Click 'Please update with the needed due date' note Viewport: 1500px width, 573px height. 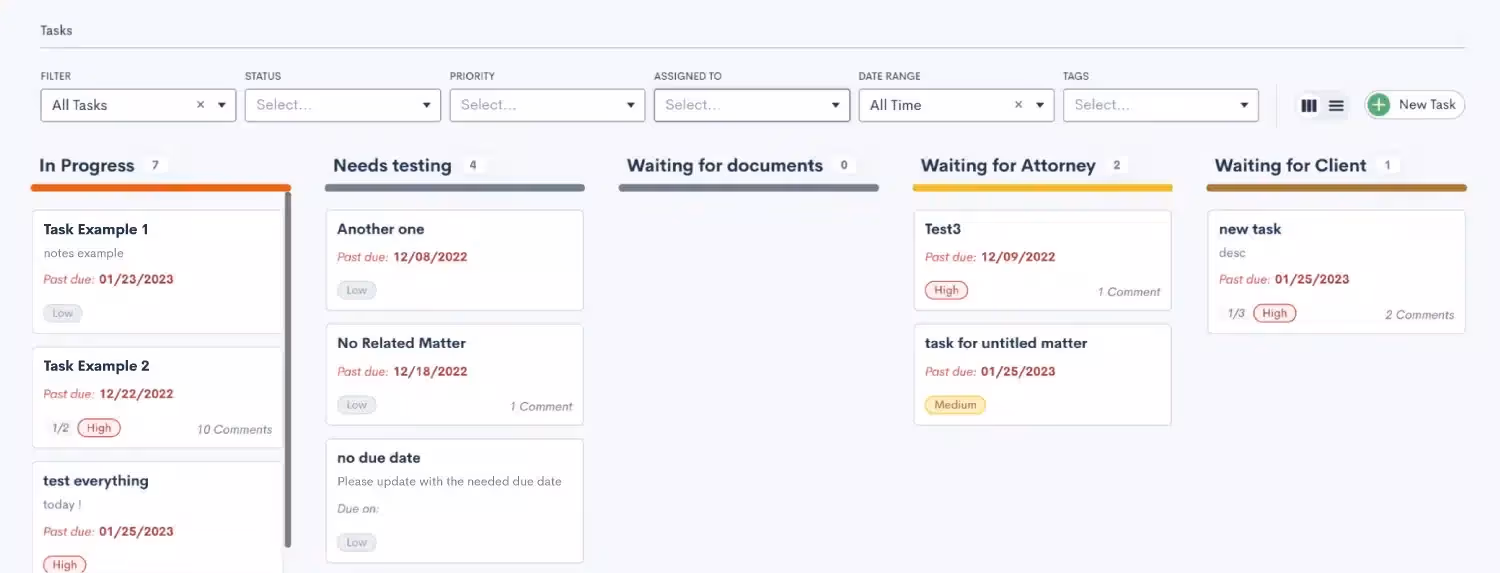click(449, 481)
